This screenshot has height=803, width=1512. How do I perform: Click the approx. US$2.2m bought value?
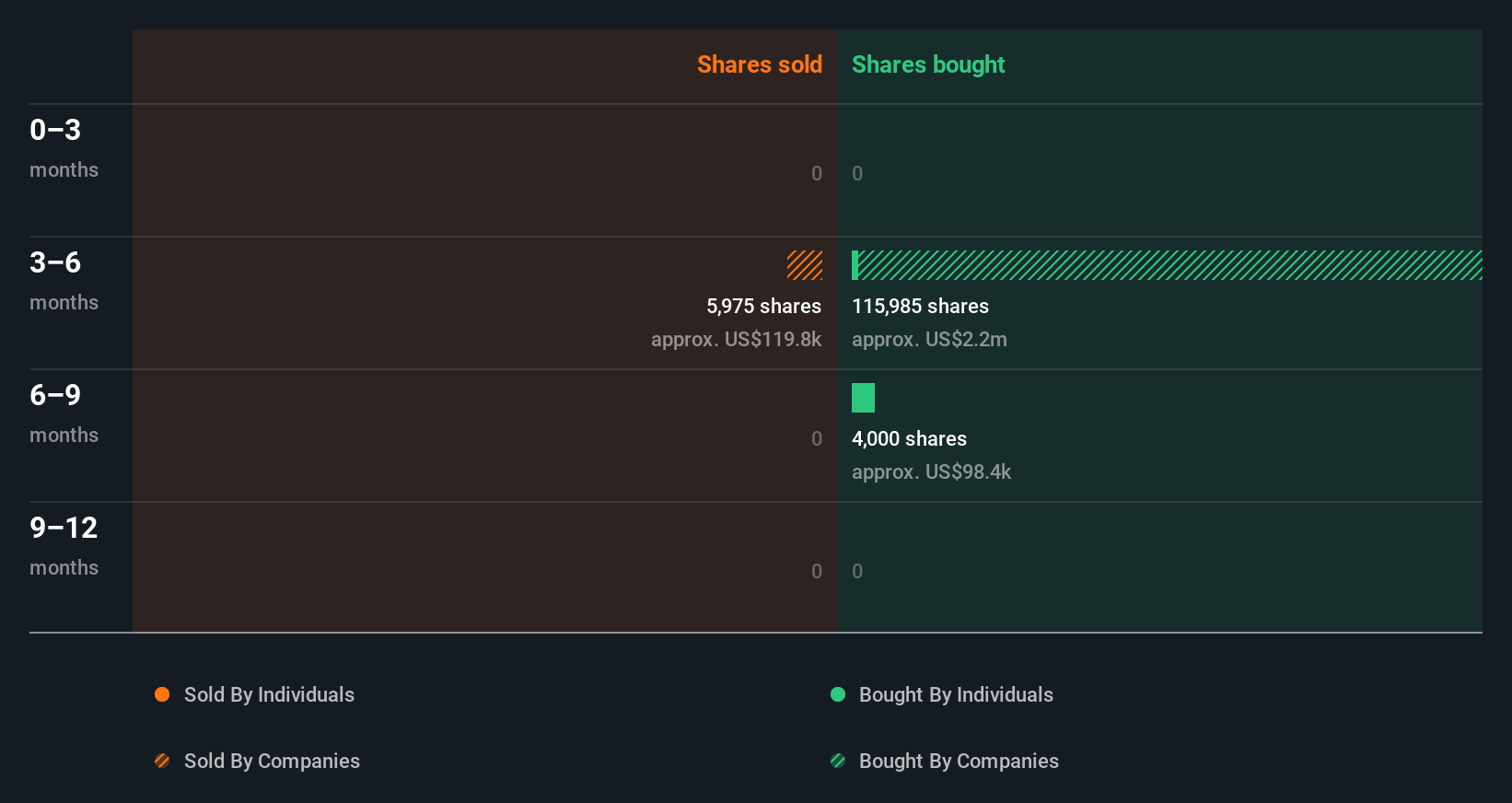point(929,339)
